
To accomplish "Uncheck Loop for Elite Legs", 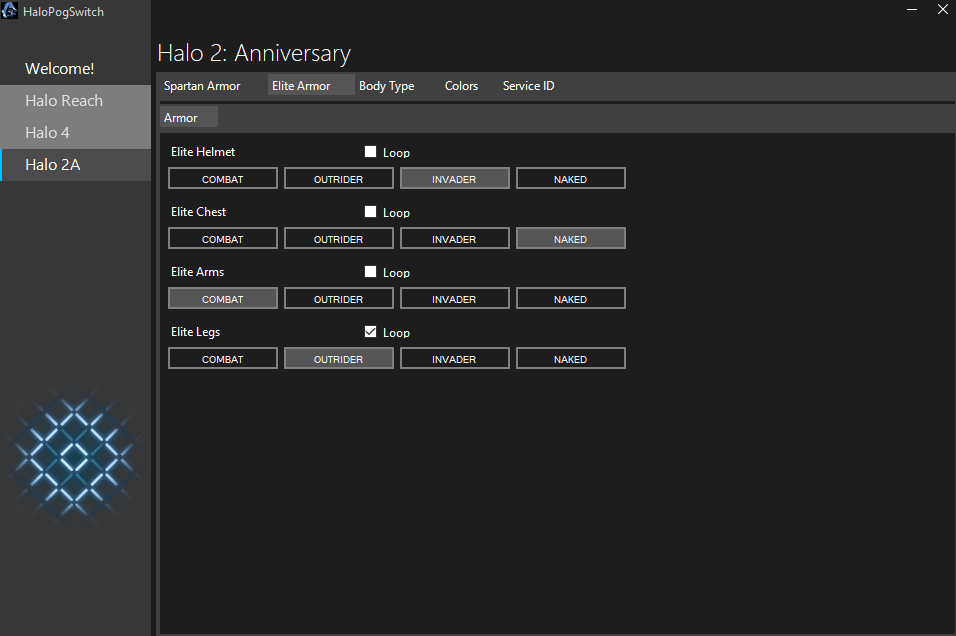I will pyautogui.click(x=370, y=332).
